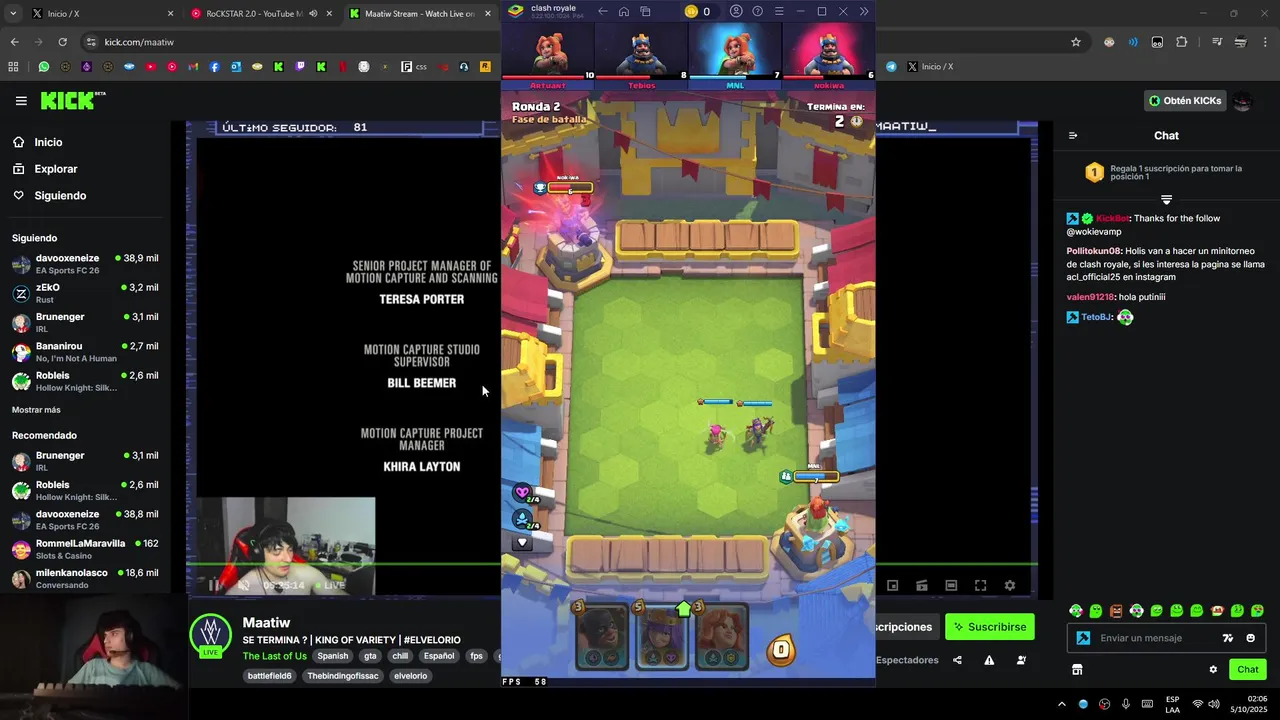The image size is (1280, 720).
Task: Collapse the chat panel arrow icon
Action: pos(1073,136)
